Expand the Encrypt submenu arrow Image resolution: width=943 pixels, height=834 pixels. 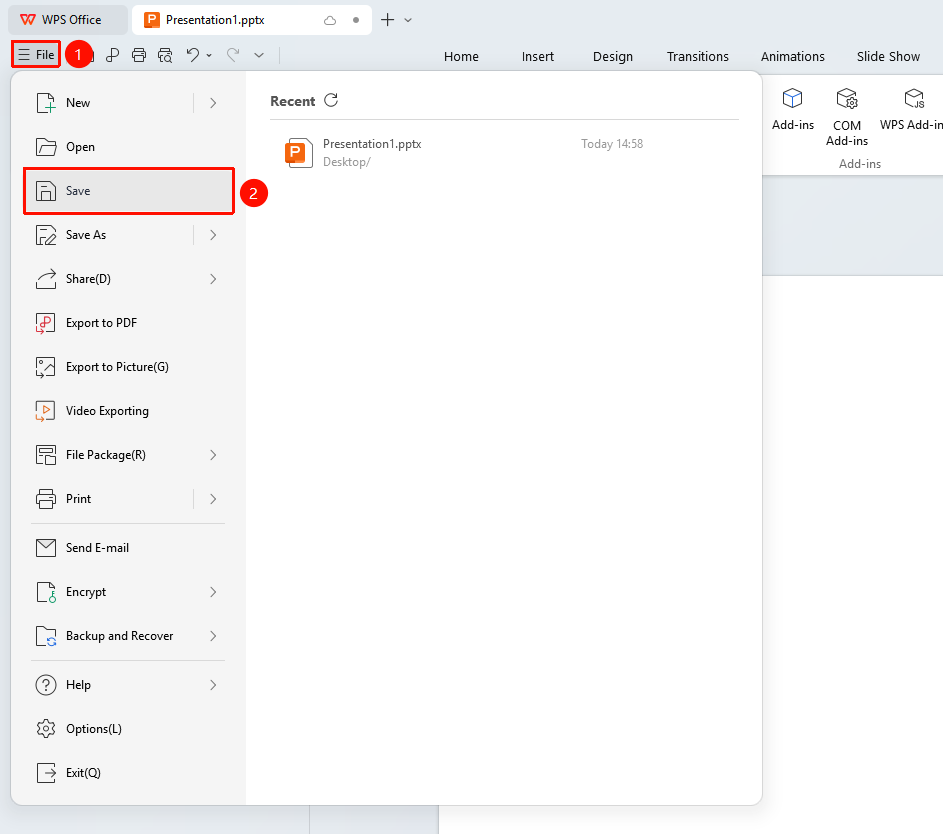pos(213,592)
